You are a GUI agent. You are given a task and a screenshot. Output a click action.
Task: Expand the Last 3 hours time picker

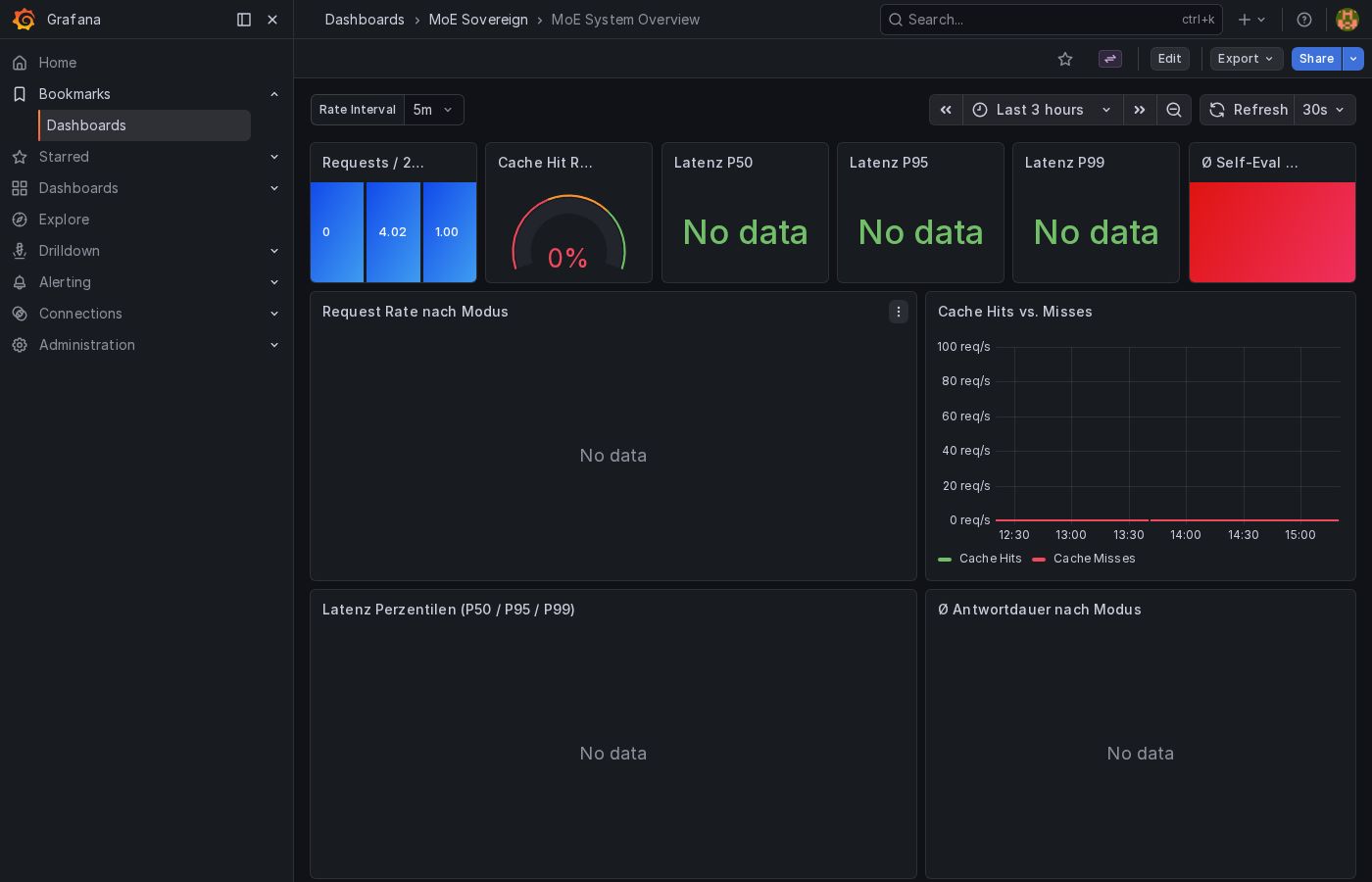(x=1040, y=110)
